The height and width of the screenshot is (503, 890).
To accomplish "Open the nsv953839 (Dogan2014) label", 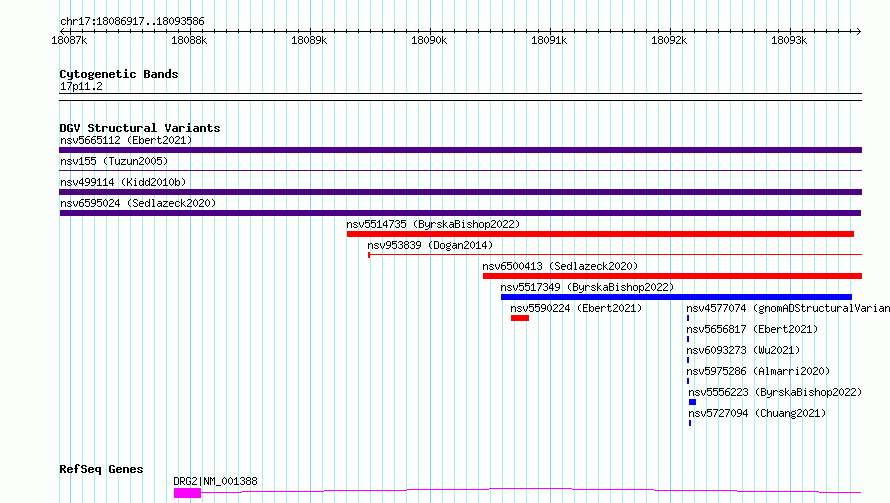I will tap(430, 245).
